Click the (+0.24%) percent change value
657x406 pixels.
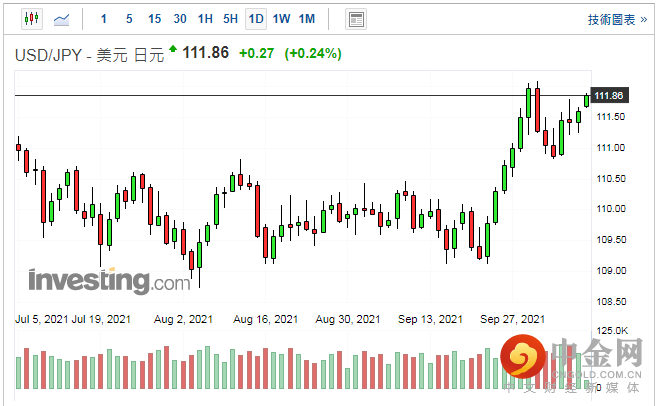[313, 53]
